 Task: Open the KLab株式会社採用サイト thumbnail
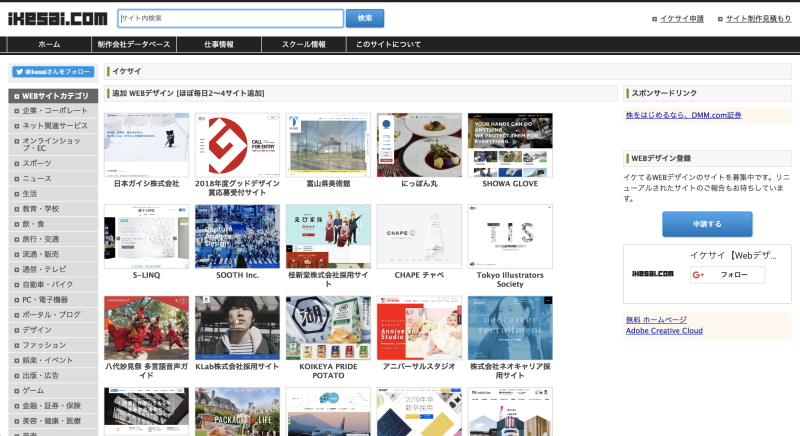click(x=237, y=328)
